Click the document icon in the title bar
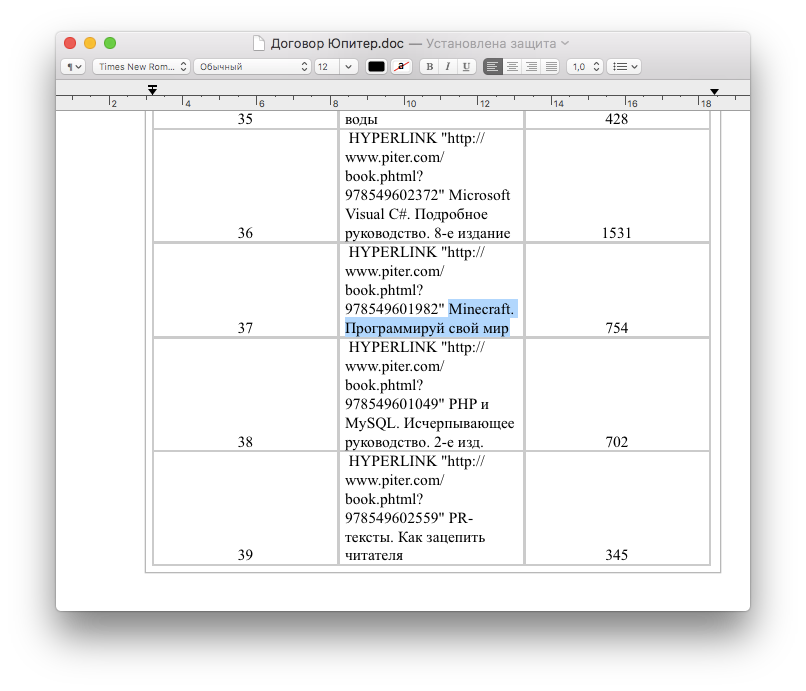The width and height of the screenshot is (806, 691). 260,44
